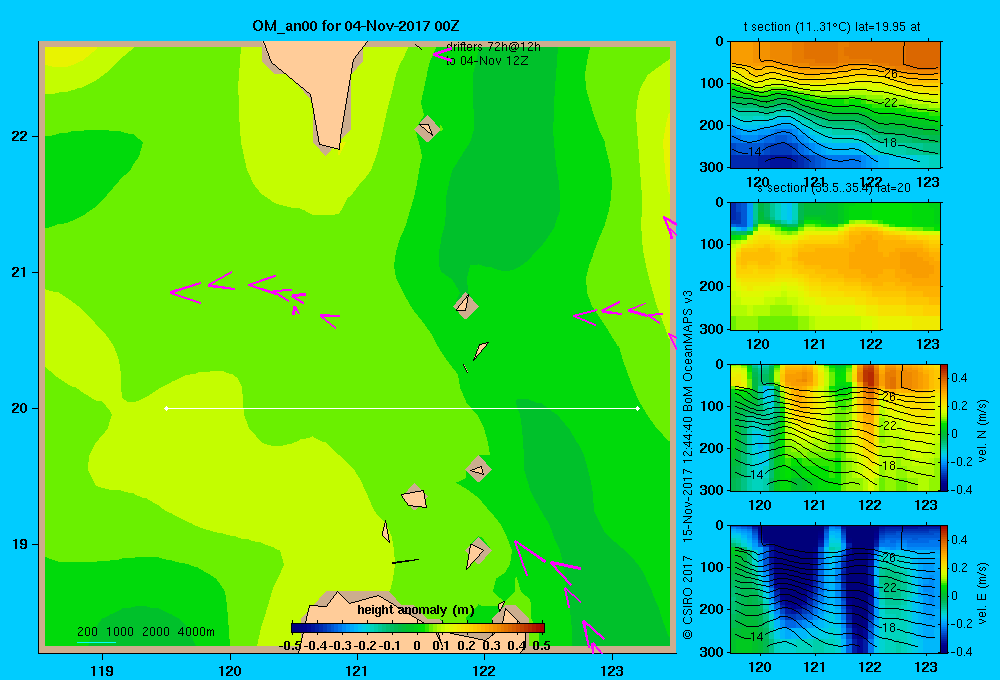Click the 0.5 tick on height anomaly bar

tap(541, 646)
